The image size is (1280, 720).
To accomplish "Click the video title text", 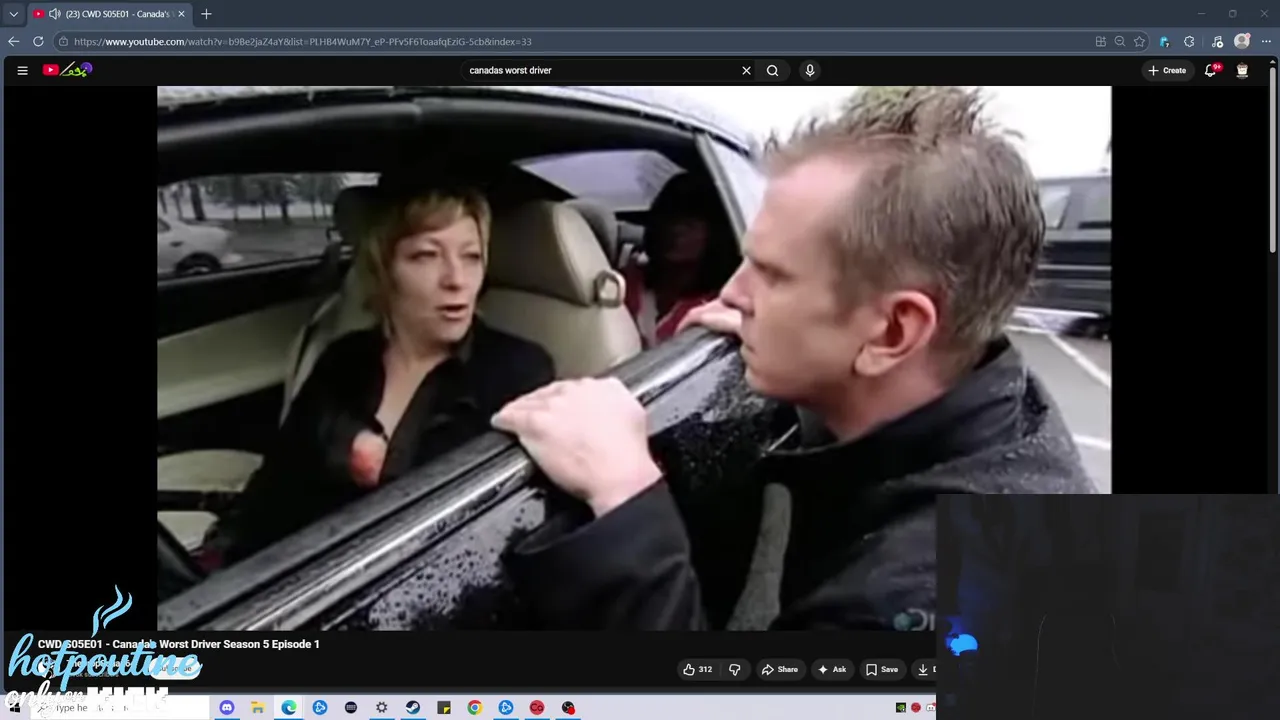I will coord(179,644).
